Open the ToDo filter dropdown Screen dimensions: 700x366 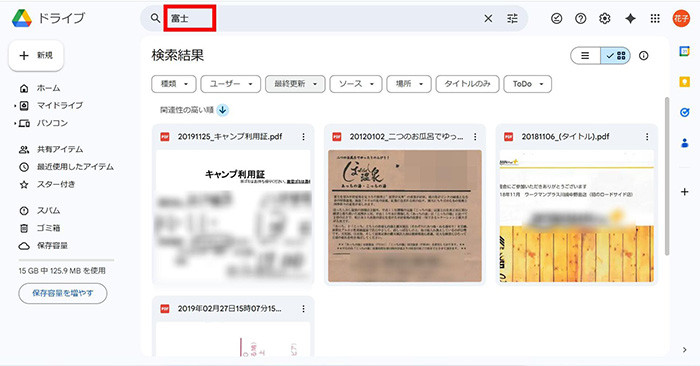(528, 84)
